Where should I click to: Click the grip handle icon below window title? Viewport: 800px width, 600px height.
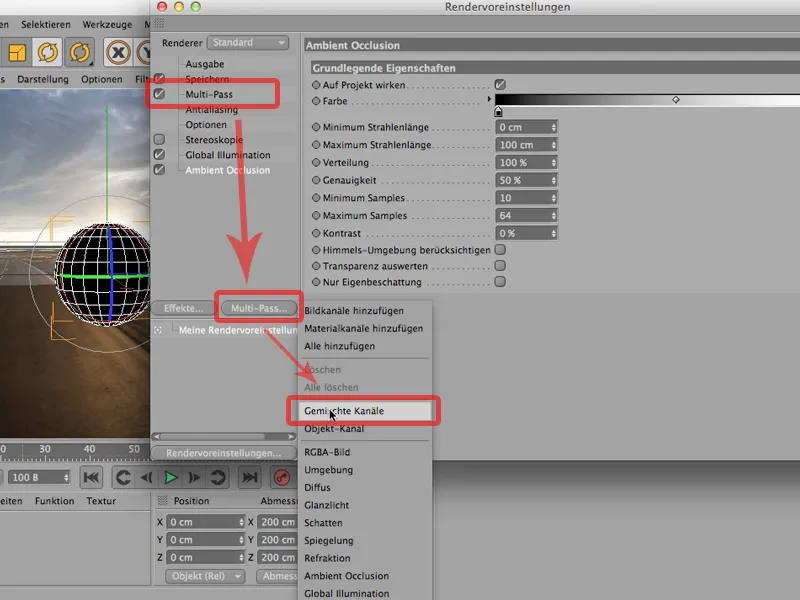pos(159,23)
